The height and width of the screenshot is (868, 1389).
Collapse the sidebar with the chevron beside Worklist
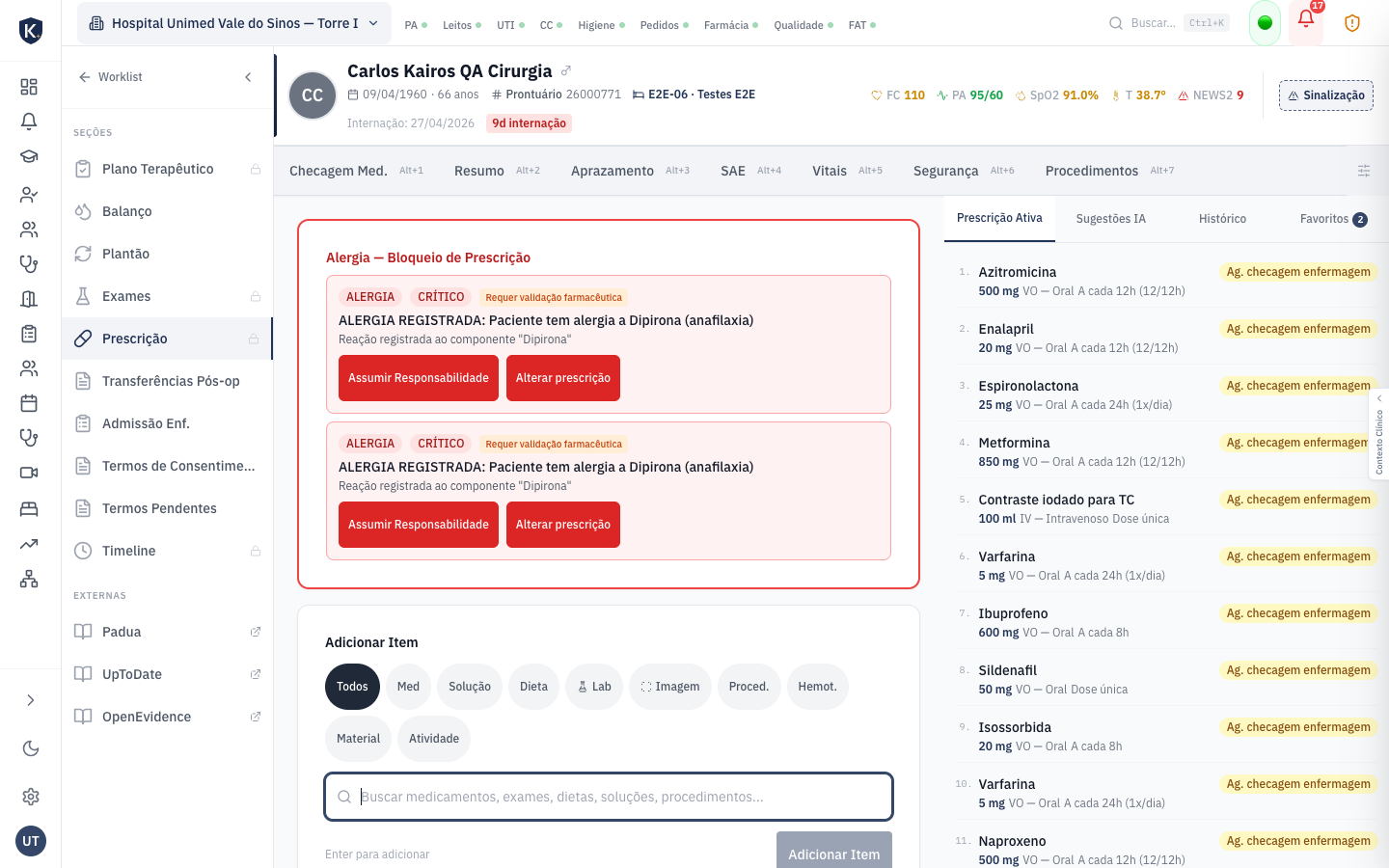tap(248, 77)
